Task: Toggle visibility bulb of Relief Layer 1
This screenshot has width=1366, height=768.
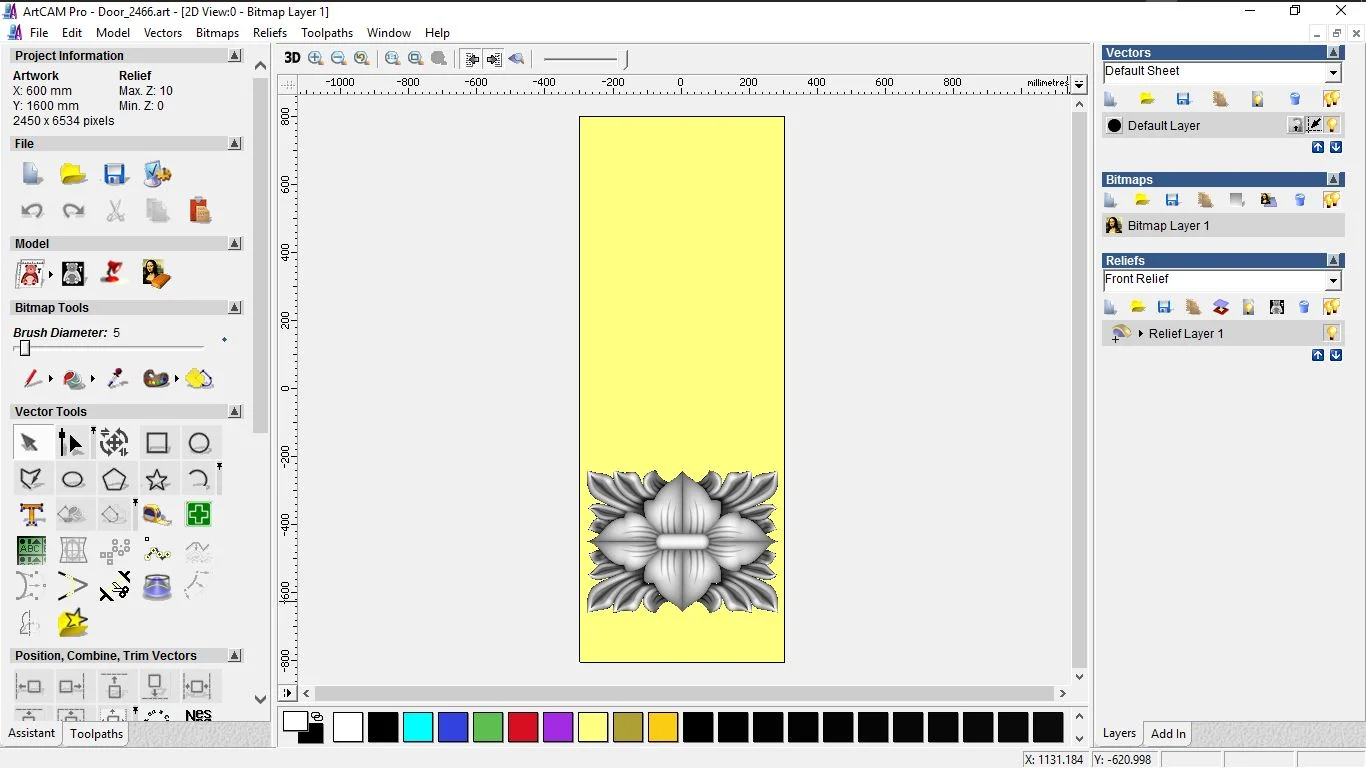Action: pyautogui.click(x=1332, y=333)
